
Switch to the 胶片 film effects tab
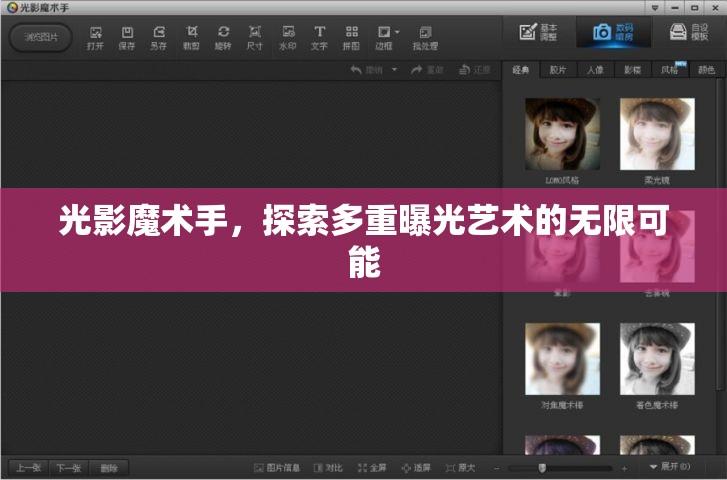pos(558,70)
